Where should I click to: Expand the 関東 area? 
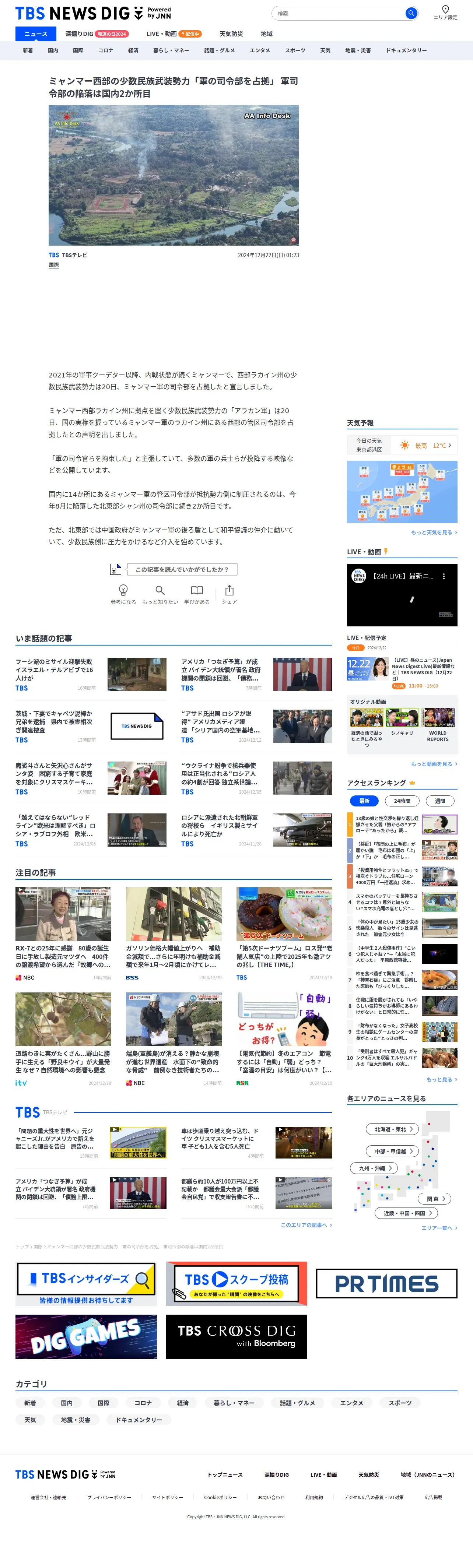(x=435, y=1198)
